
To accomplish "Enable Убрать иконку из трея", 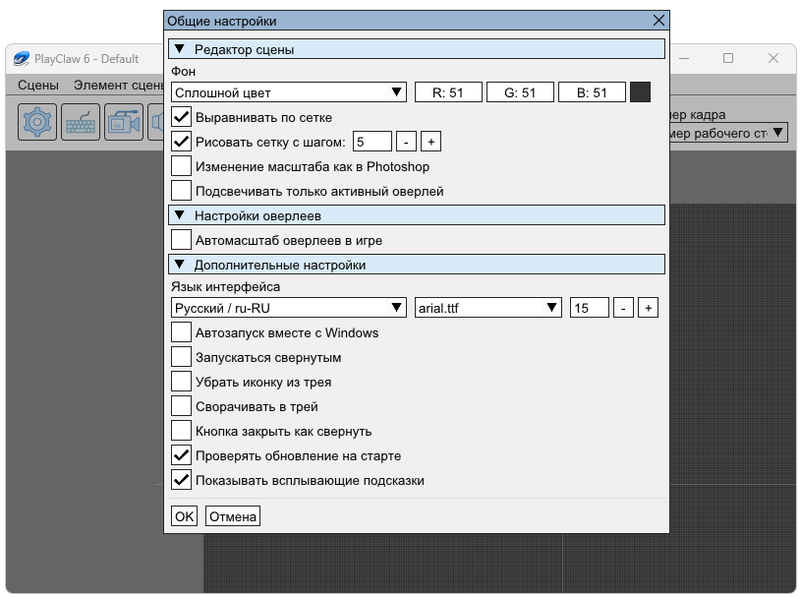I will [x=181, y=381].
